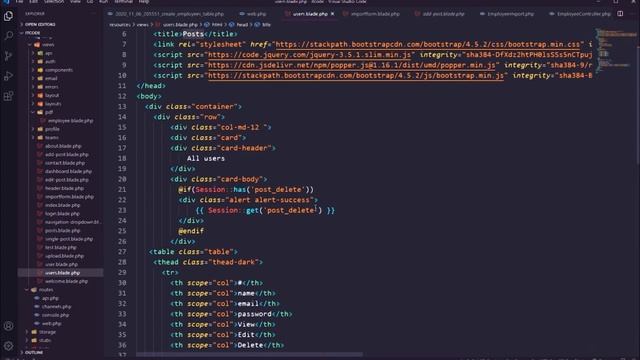Open the Source Control view
The image size is (640, 360).
pos(8,56)
